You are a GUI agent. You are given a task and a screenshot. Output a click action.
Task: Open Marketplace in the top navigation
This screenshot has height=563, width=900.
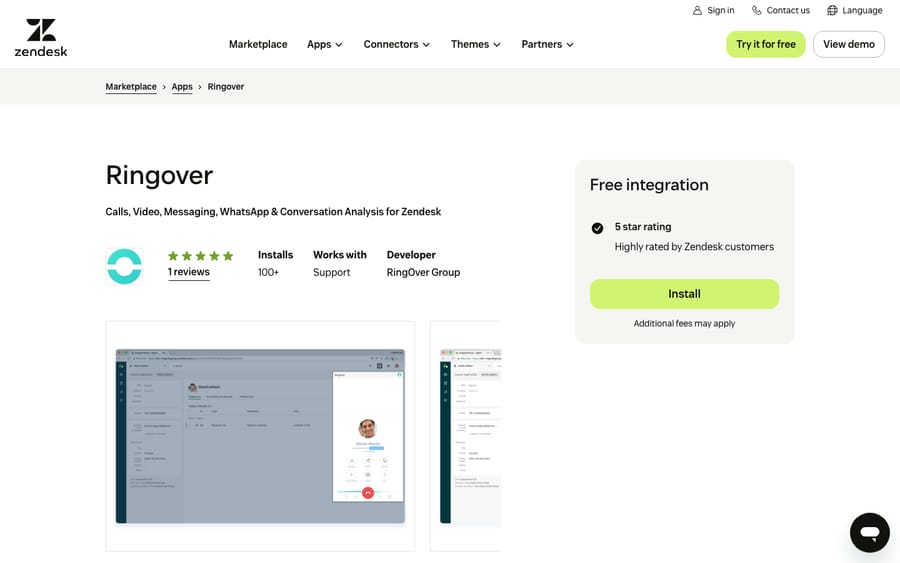tap(258, 44)
